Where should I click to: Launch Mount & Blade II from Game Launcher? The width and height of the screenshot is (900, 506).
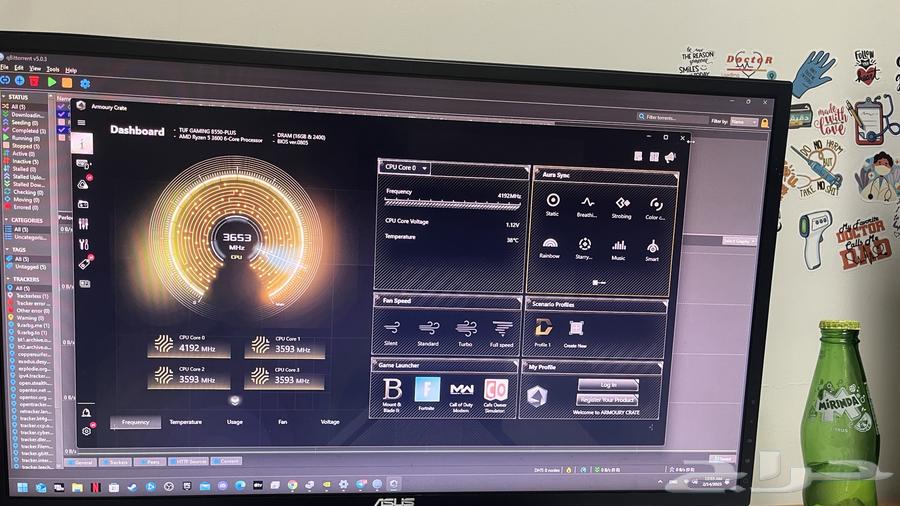(392, 395)
